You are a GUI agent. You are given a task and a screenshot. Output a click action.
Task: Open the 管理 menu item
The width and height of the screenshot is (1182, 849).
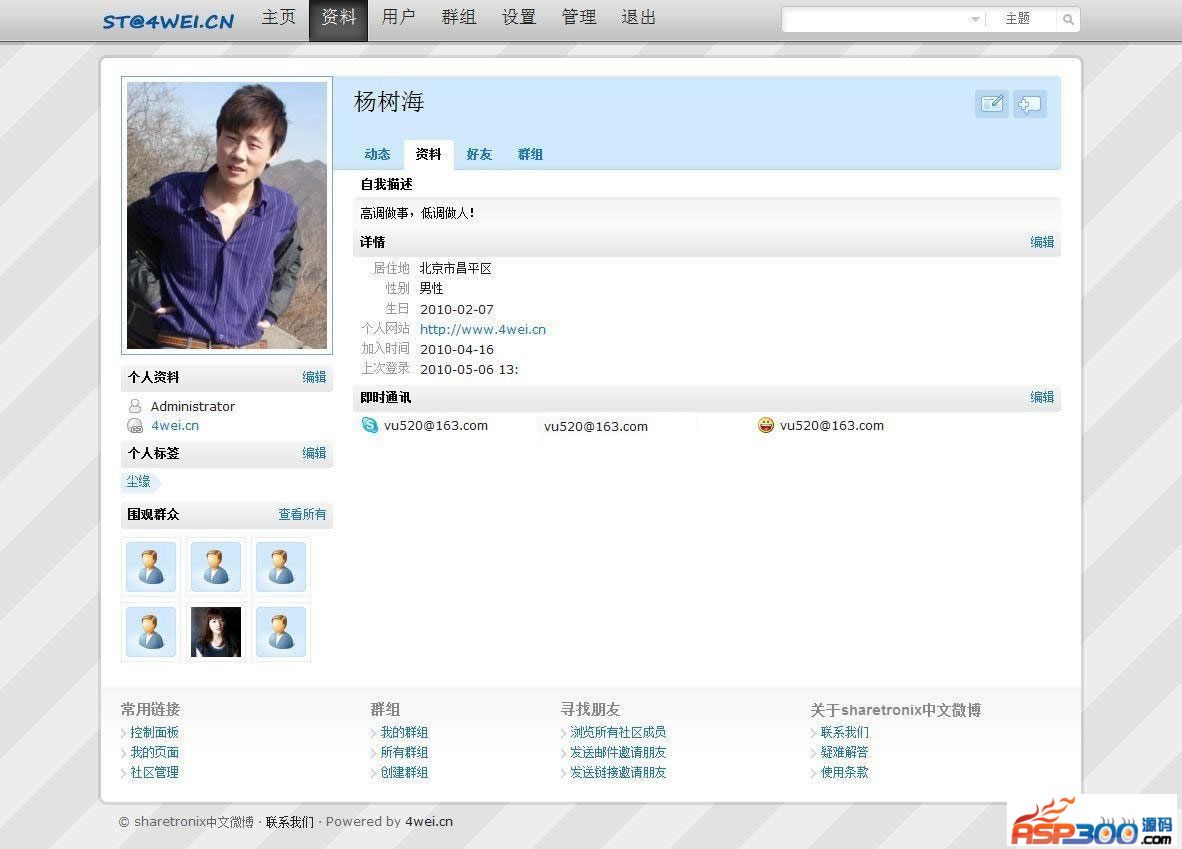579,17
